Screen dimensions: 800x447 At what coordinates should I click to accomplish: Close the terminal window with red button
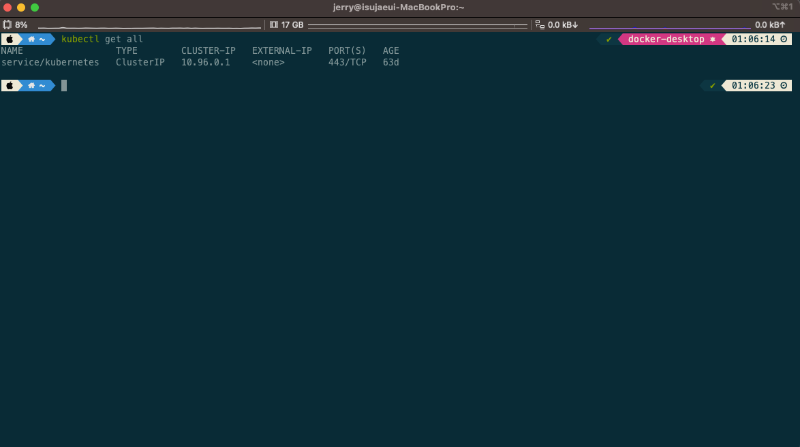coord(7,7)
